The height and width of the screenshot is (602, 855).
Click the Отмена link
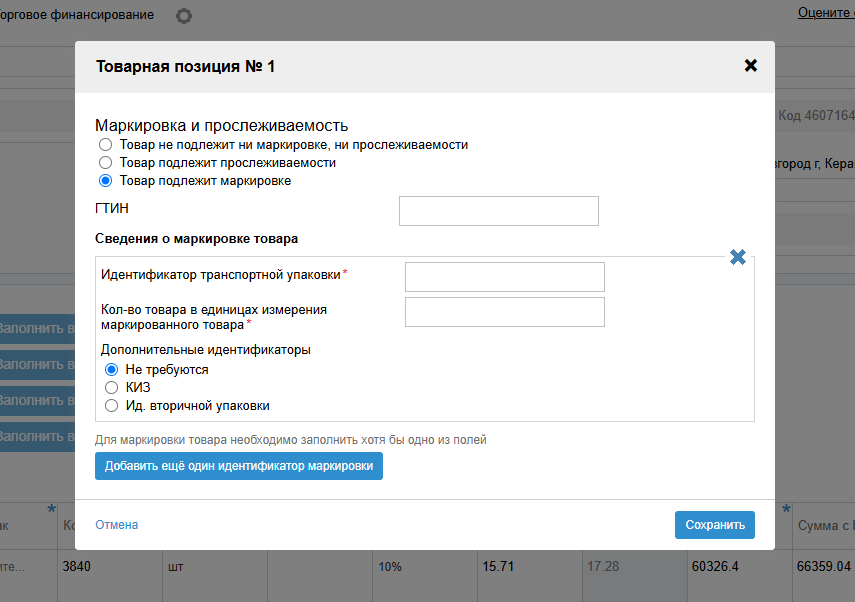(x=116, y=525)
